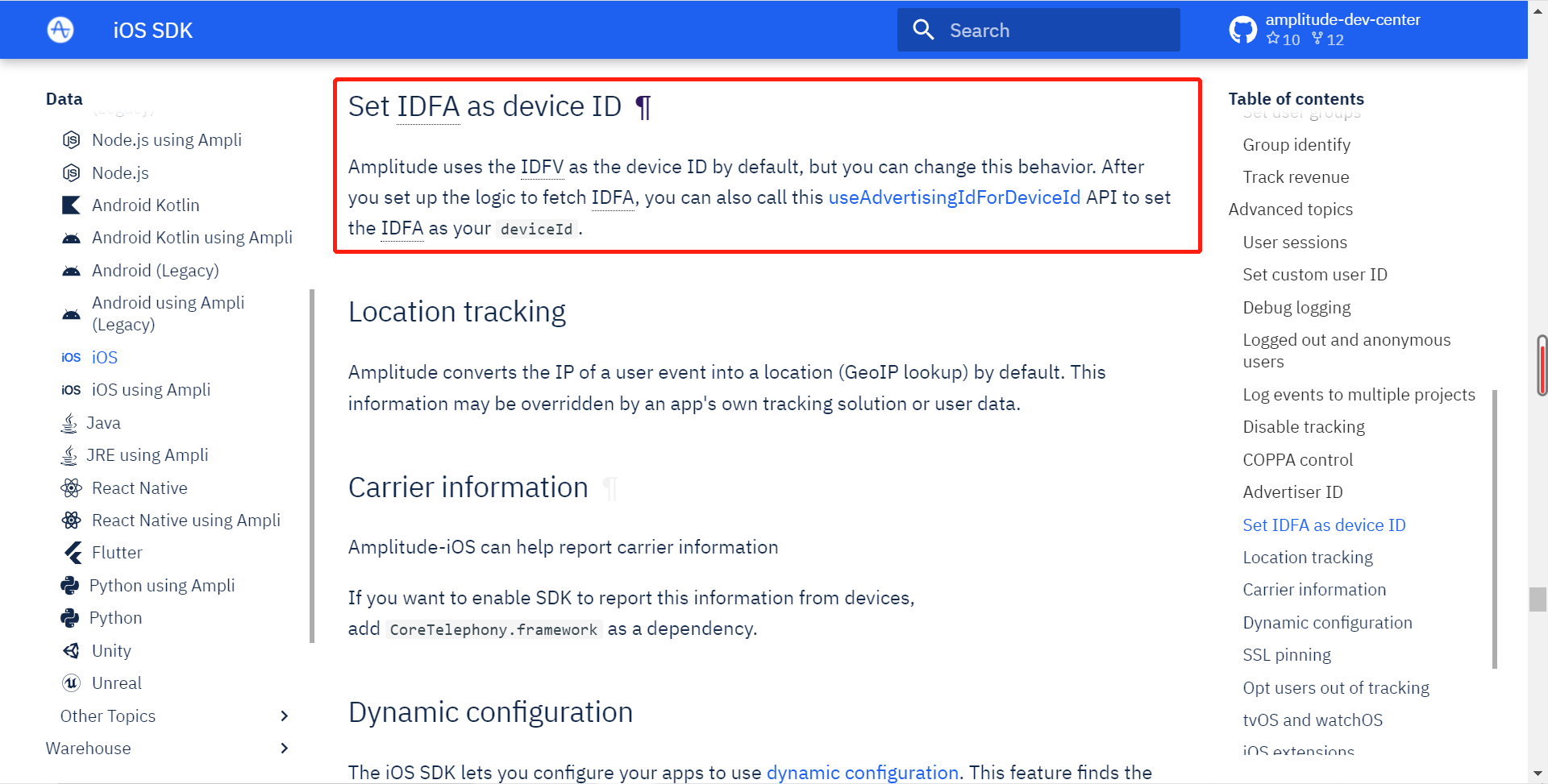1548x784 pixels.
Task: Open the Unity SDK page
Action: 111,651
